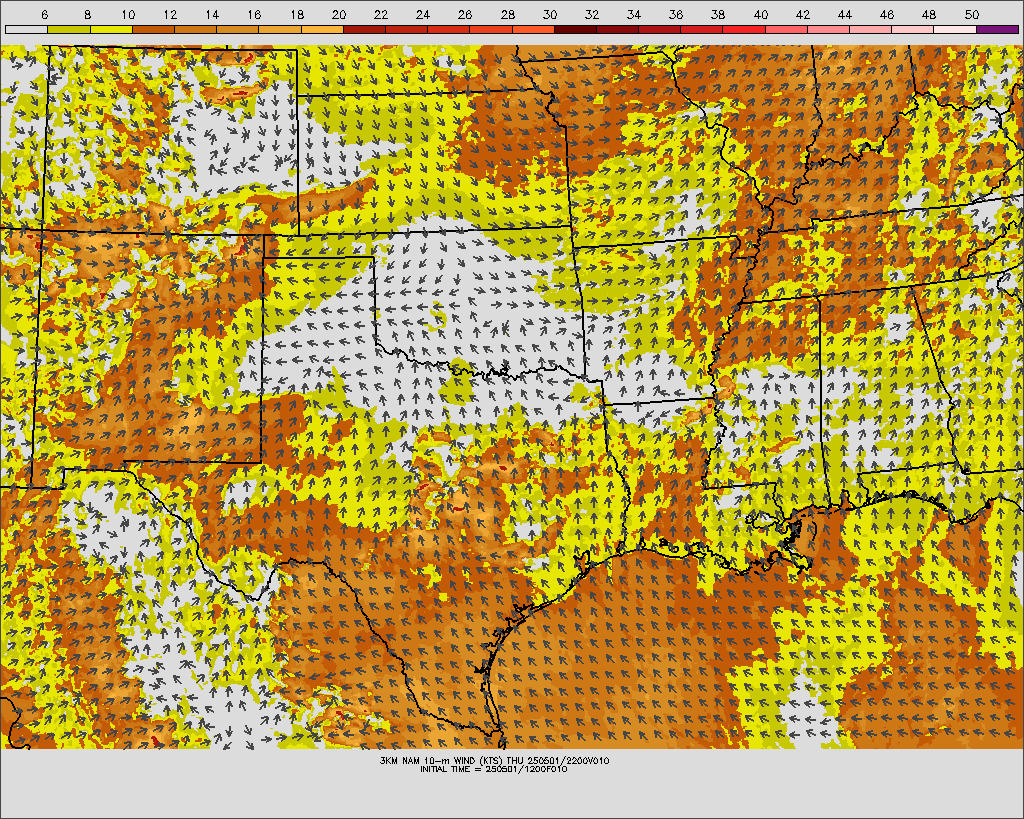This screenshot has width=1024, height=819.
Task: Select the 10-12 knots burnt-orange legend swatch
Action: tap(153, 29)
